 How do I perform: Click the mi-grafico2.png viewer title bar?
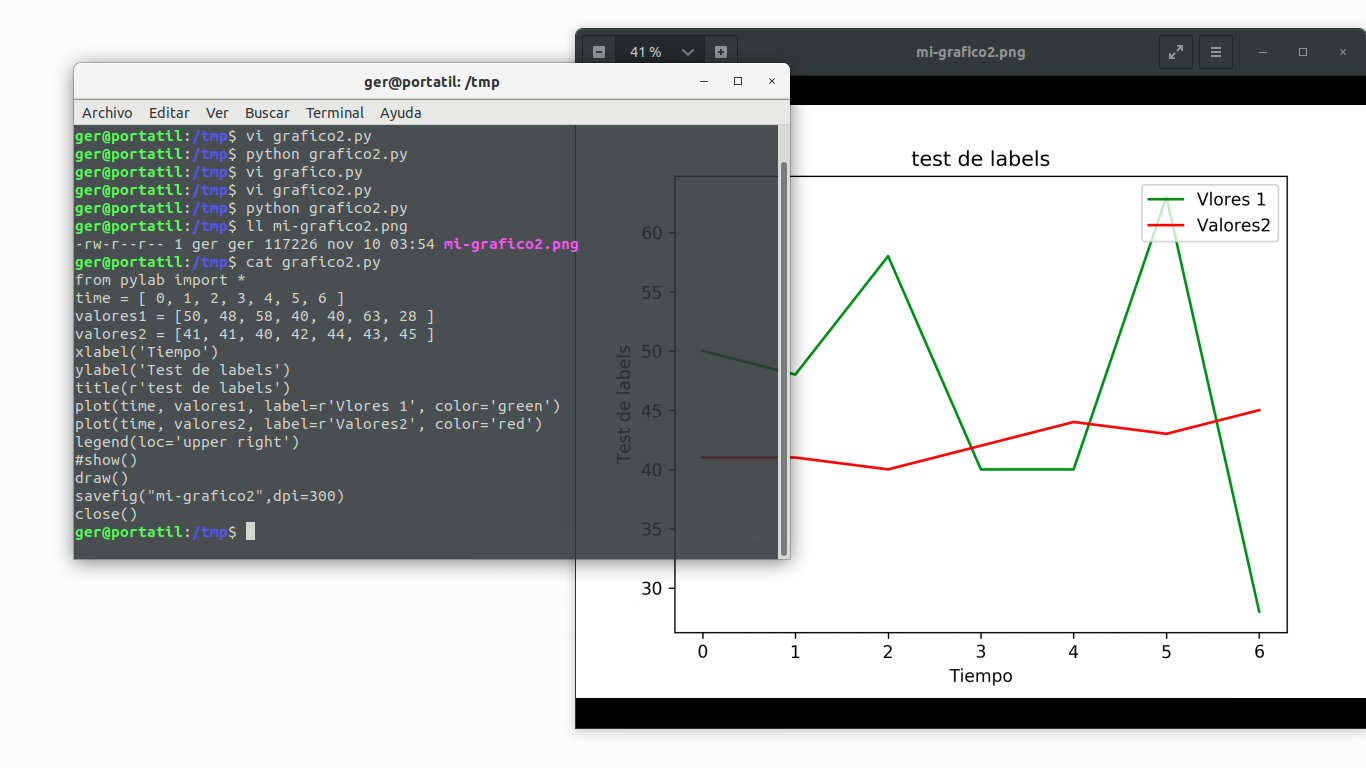[x=969, y=51]
